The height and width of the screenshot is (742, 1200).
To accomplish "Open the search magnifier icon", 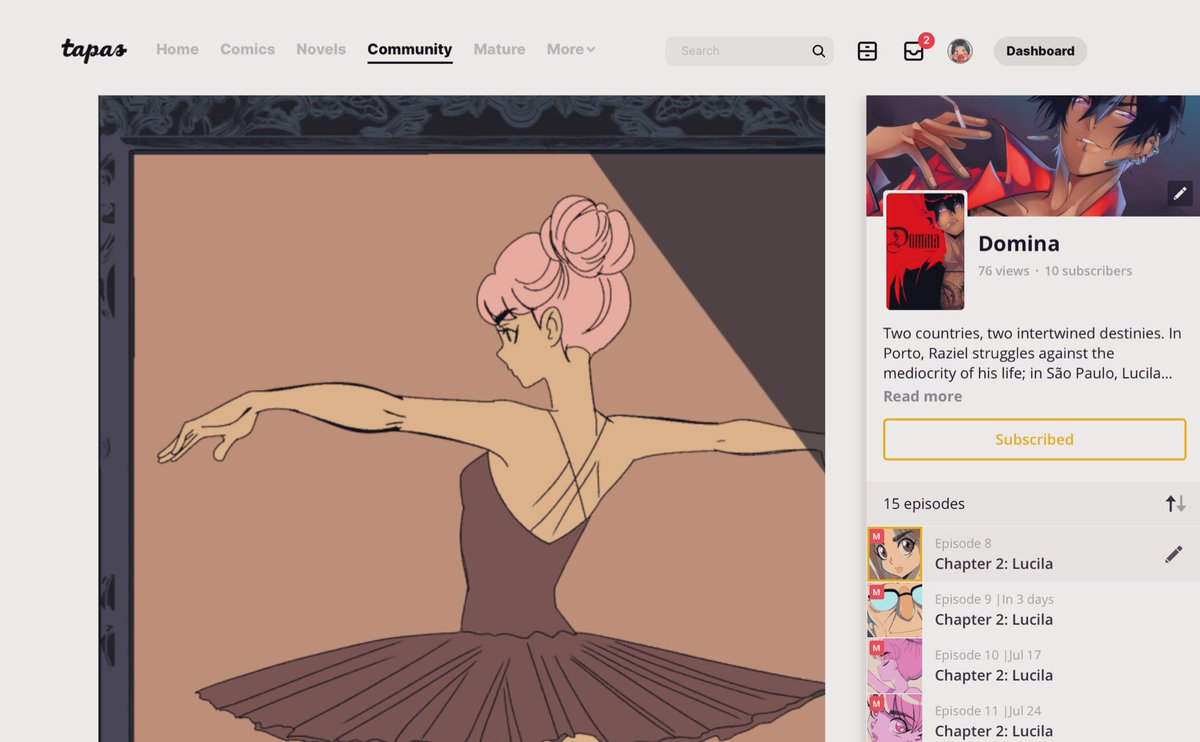I will click(818, 50).
